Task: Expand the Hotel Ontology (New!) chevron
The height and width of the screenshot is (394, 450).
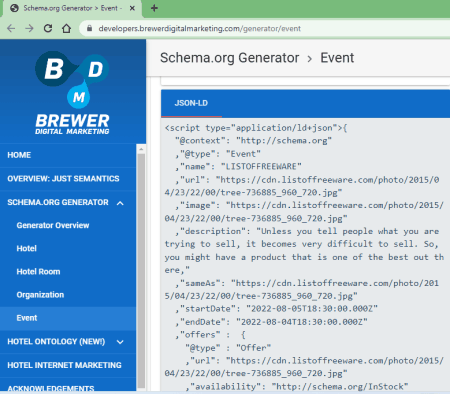Action: (x=120, y=342)
